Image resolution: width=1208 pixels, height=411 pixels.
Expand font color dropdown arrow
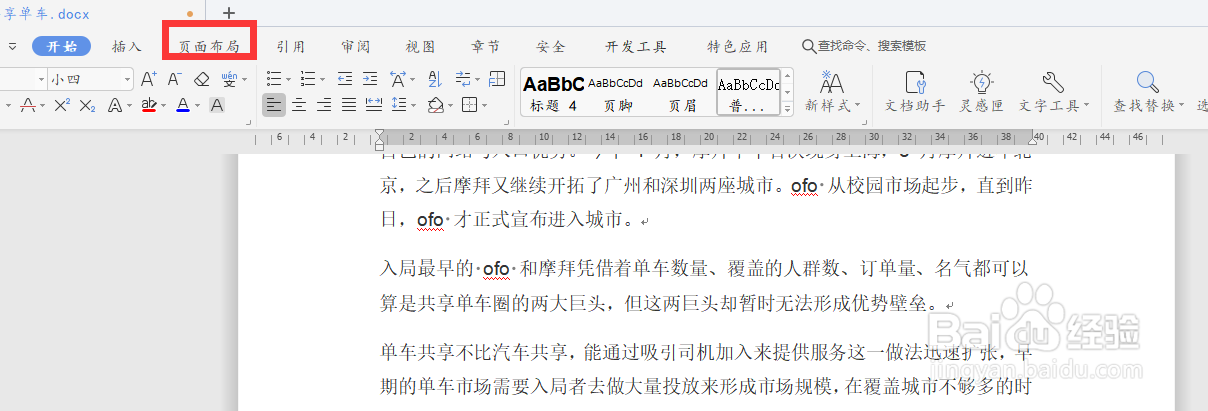(197, 105)
